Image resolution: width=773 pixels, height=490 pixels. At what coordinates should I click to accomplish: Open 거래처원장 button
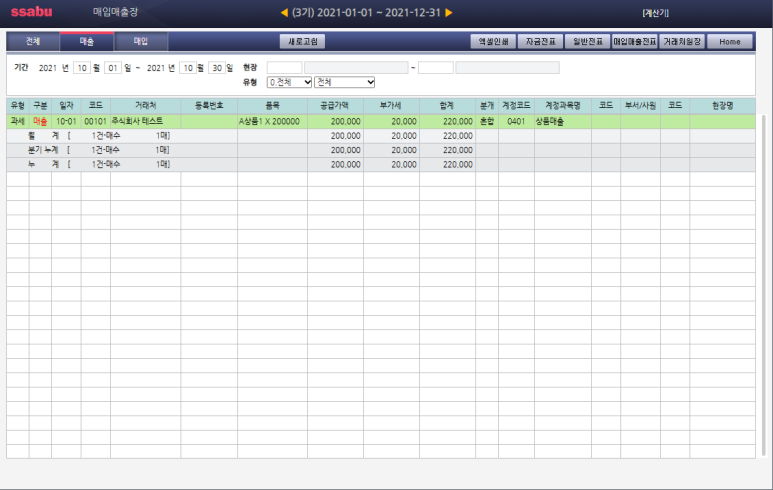point(682,41)
